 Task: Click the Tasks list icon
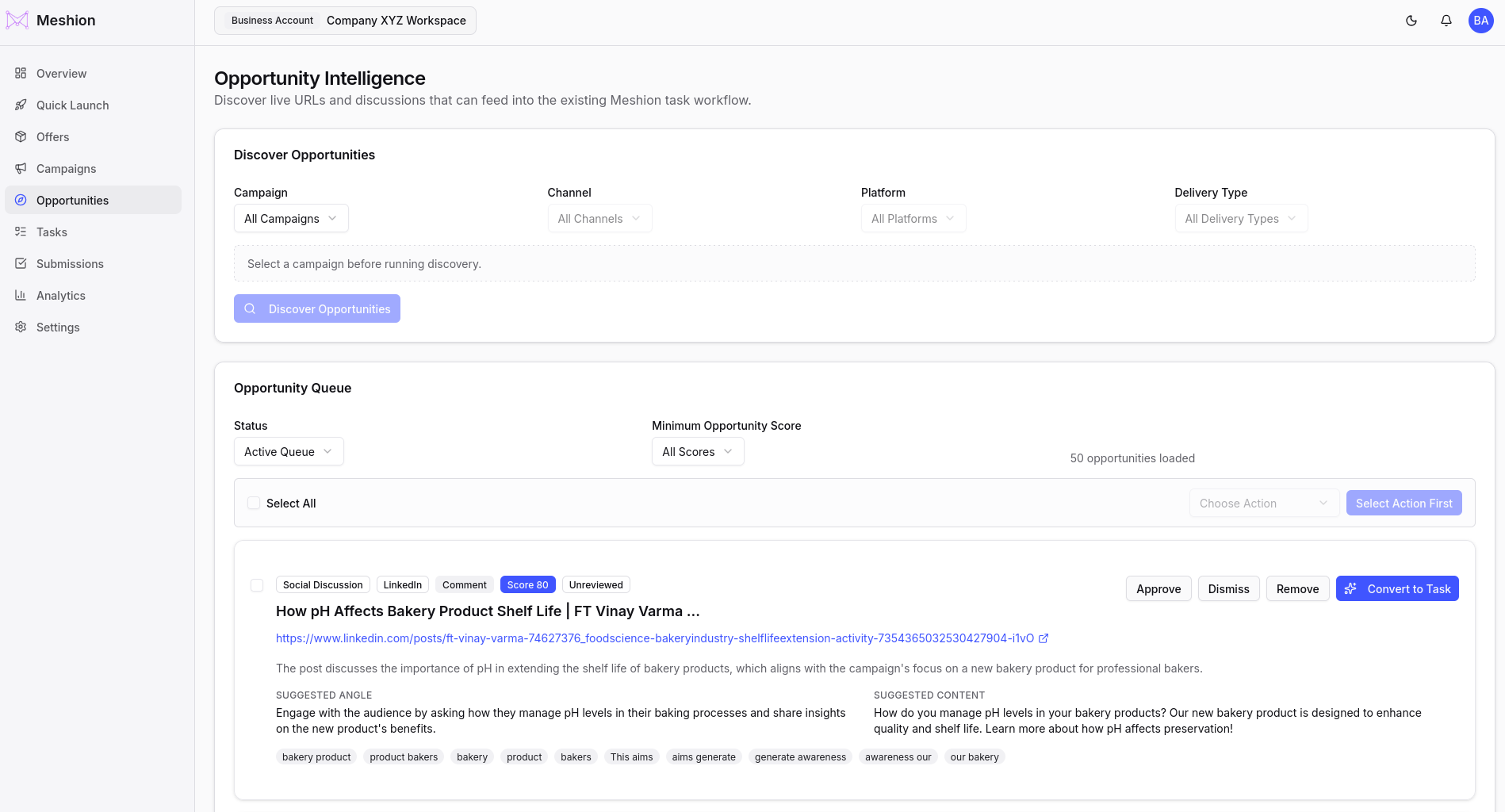(x=21, y=232)
